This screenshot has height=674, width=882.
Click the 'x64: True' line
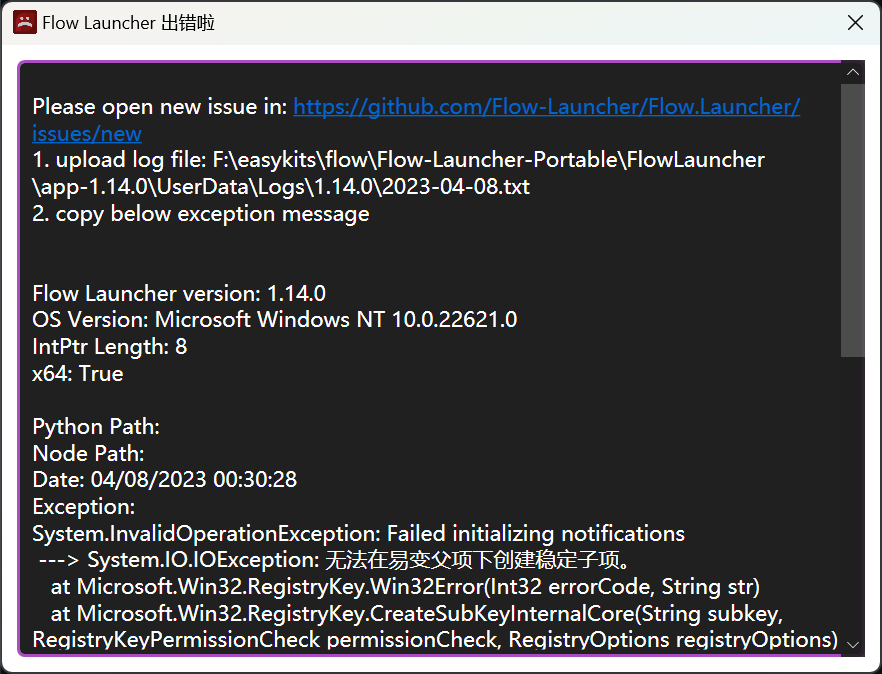(x=77, y=373)
